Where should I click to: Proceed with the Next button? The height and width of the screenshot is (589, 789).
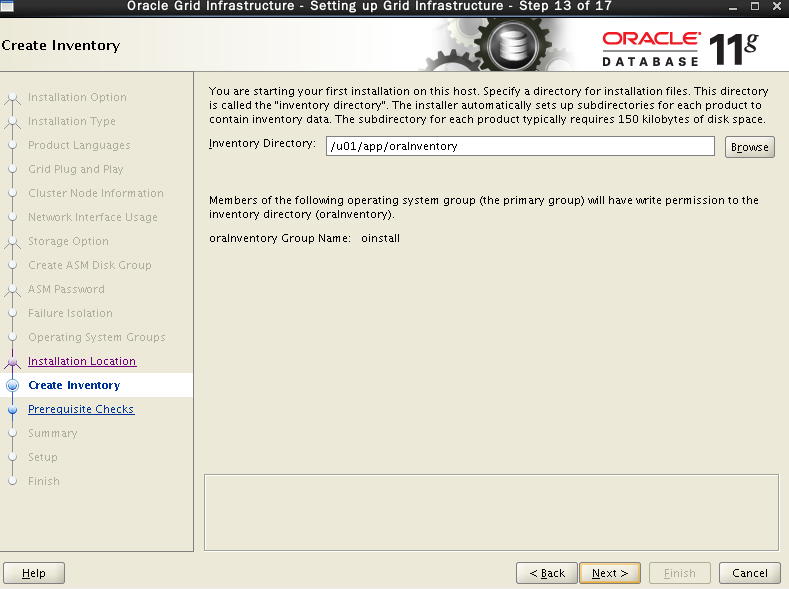click(610, 573)
